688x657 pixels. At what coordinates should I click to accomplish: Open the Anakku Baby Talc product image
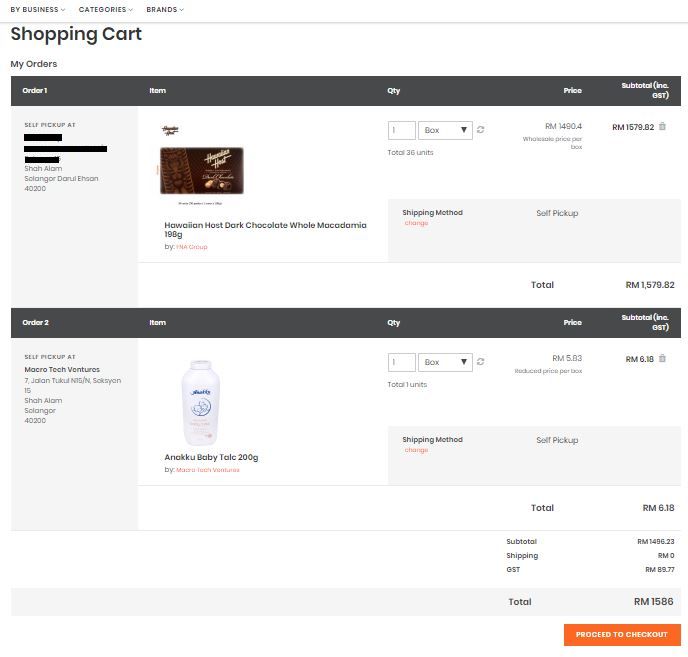tap(198, 403)
